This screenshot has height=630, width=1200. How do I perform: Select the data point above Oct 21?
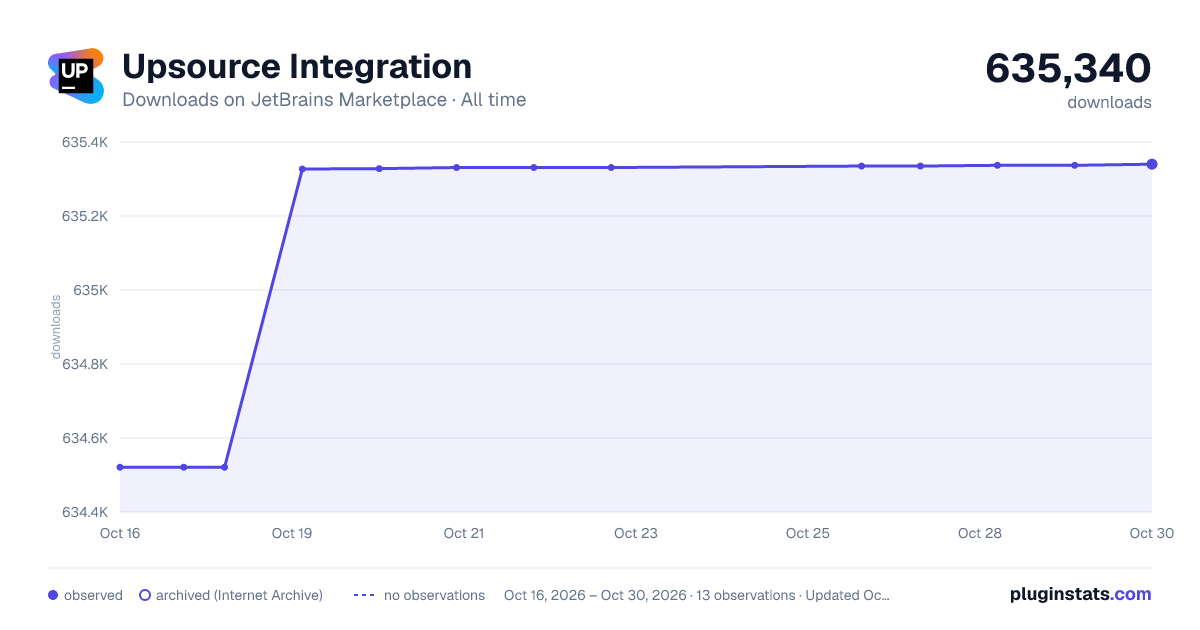click(x=456, y=167)
